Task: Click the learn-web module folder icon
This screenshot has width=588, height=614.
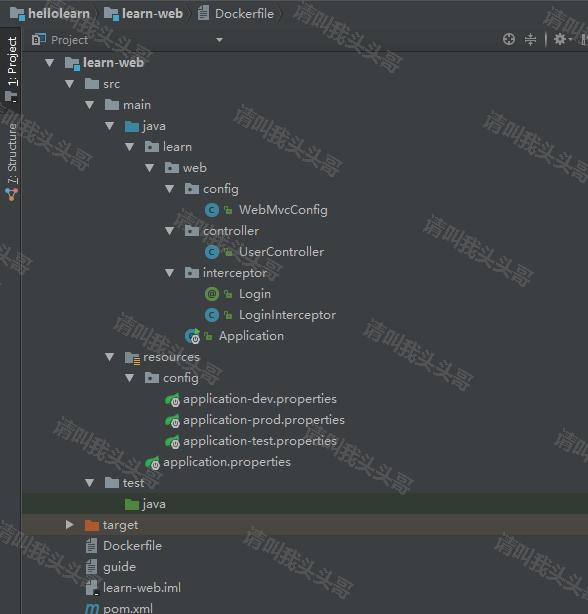Action: click(72, 63)
